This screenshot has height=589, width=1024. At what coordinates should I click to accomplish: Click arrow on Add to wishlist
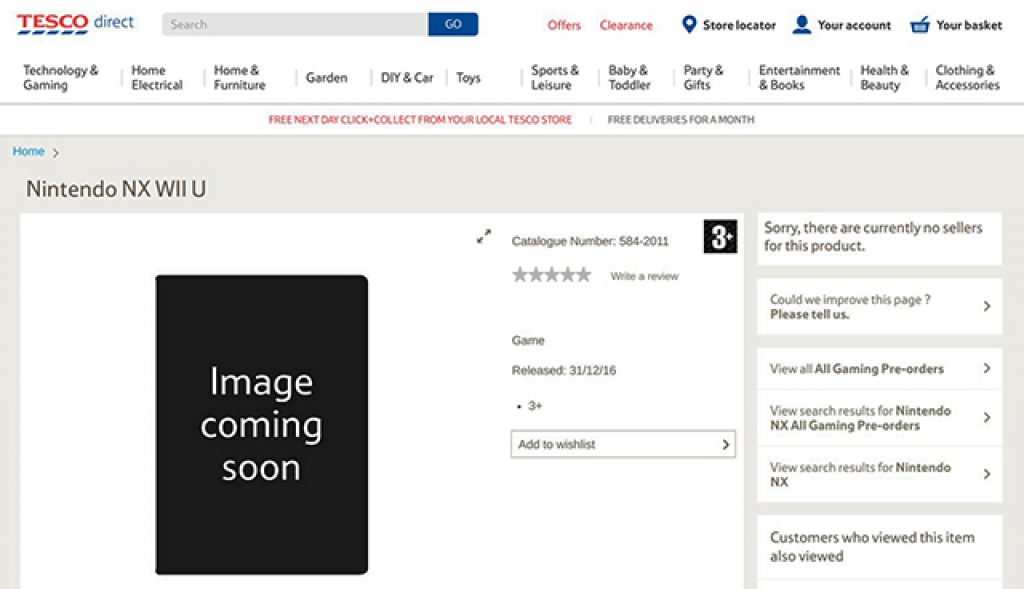coord(726,444)
